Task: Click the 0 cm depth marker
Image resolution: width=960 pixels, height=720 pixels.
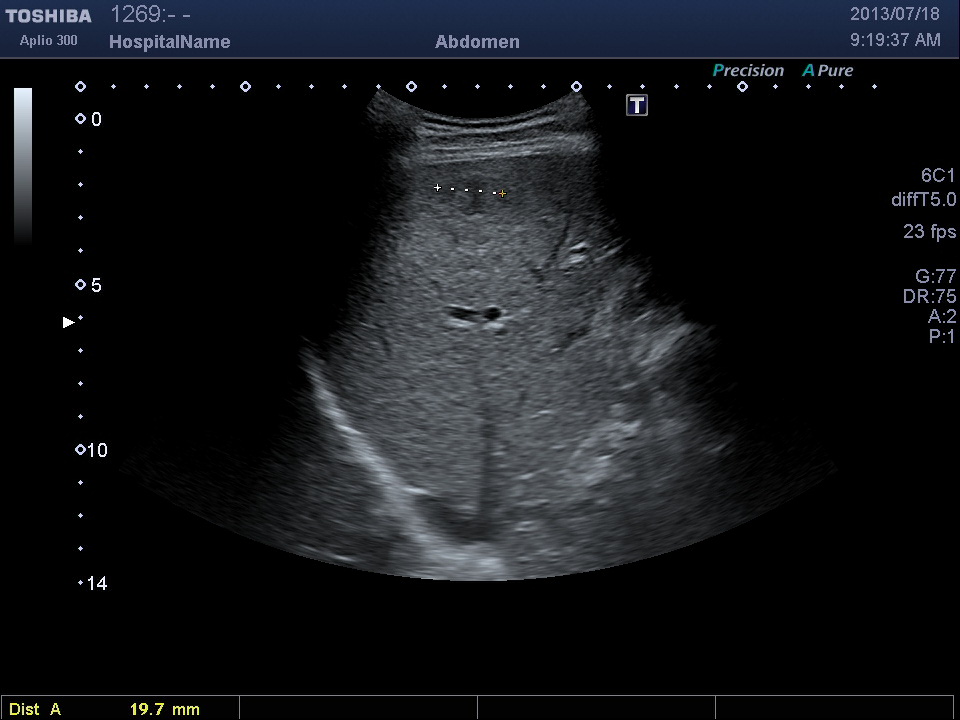Action: tap(89, 119)
